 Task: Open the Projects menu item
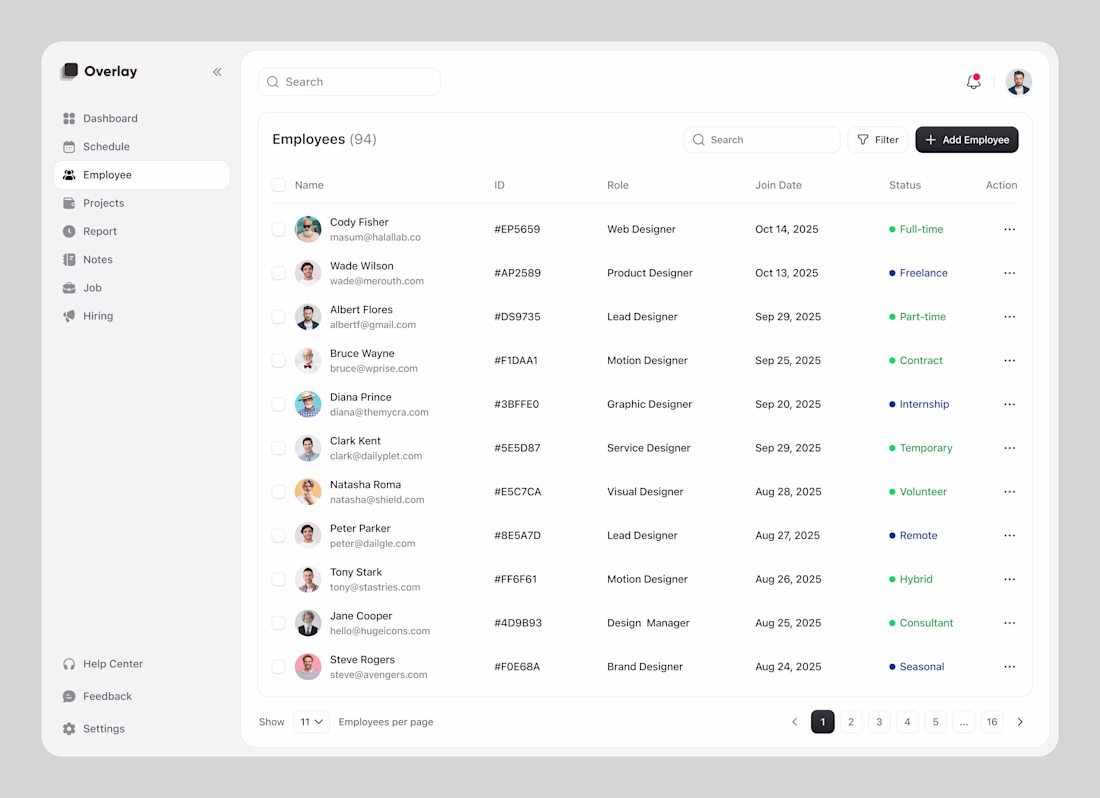pyautogui.click(x=142, y=203)
